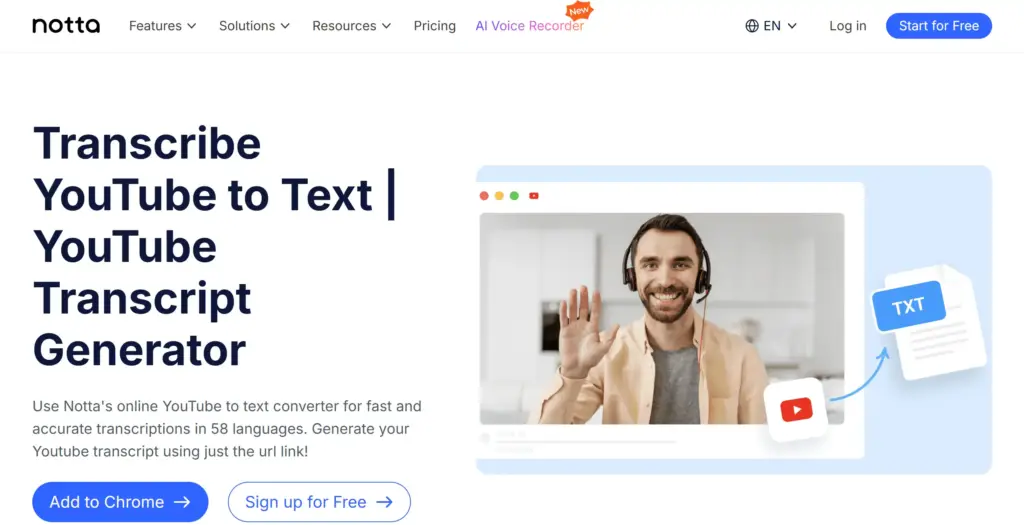Open the Resources dropdown menu
Viewport: 1024px width, 525px height.
click(351, 25)
